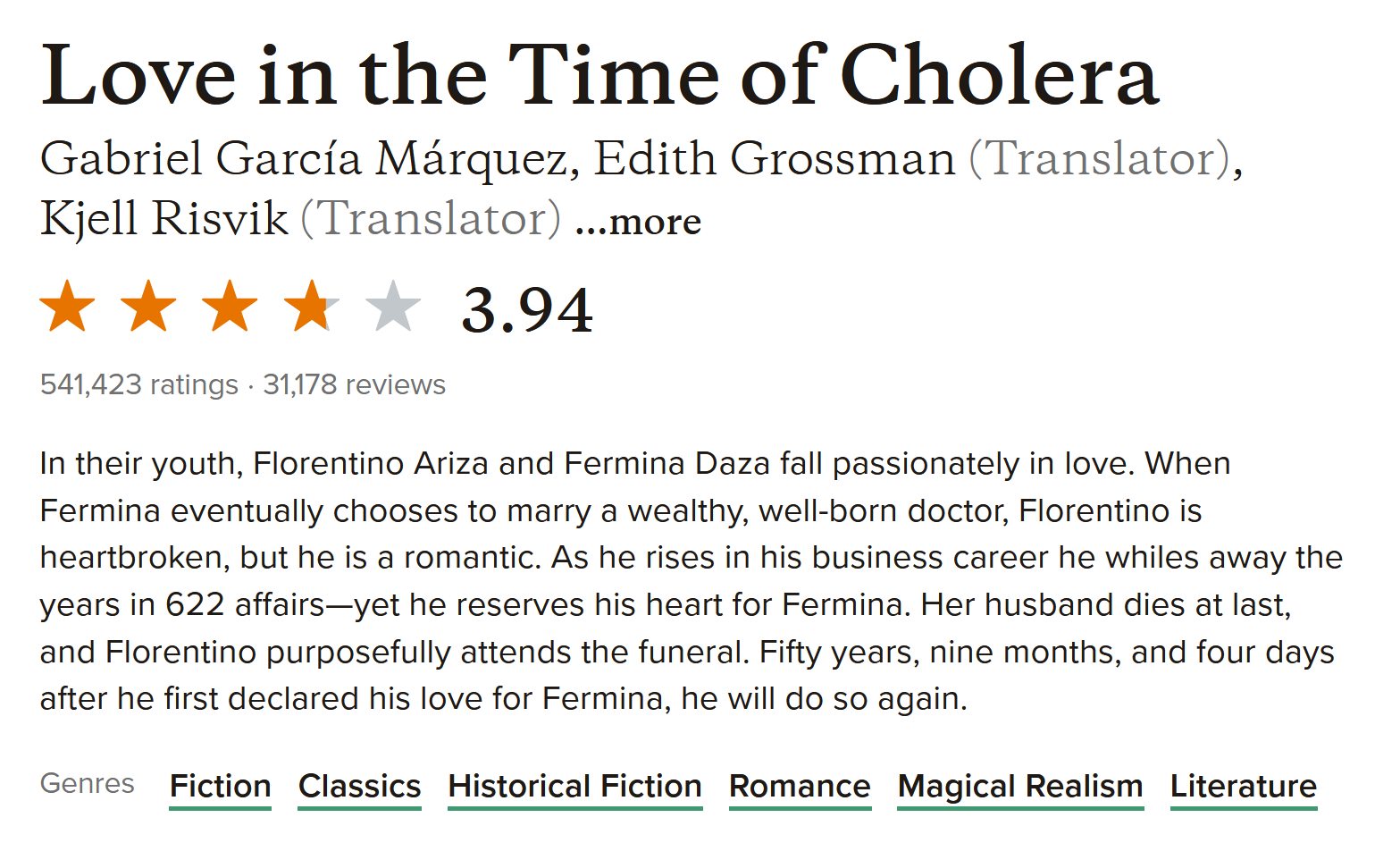The image size is (1400, 843).
Task: Click the book description paragraph
Action: tap(688, 581)
